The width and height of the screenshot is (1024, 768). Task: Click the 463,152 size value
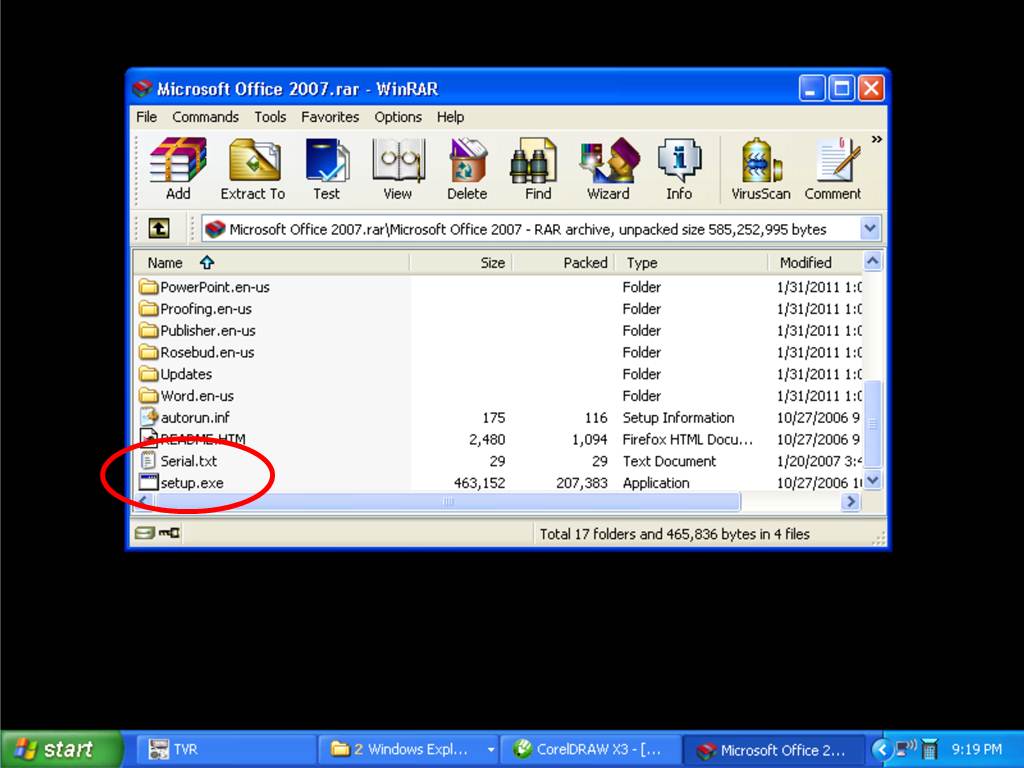pos(479,483)
